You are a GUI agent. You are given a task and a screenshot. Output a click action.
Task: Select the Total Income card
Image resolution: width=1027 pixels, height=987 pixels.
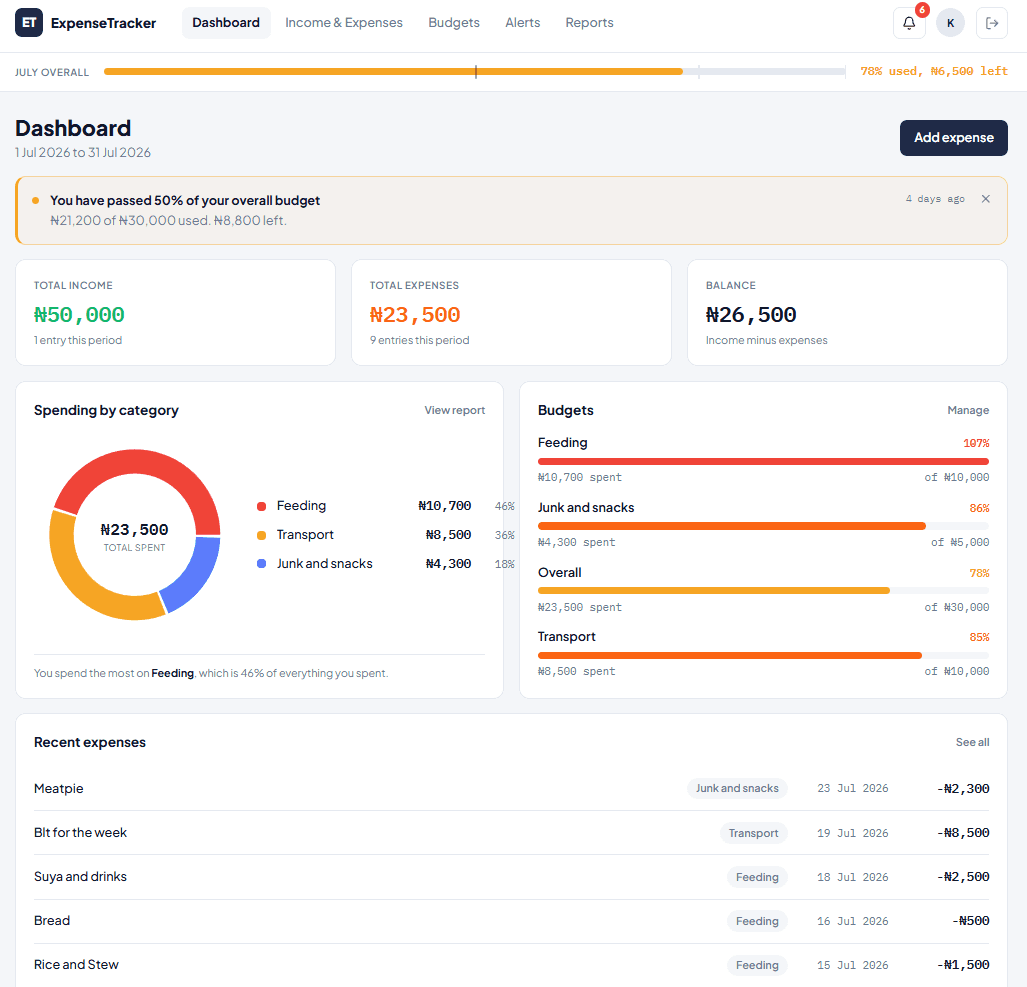pos(176,312)
